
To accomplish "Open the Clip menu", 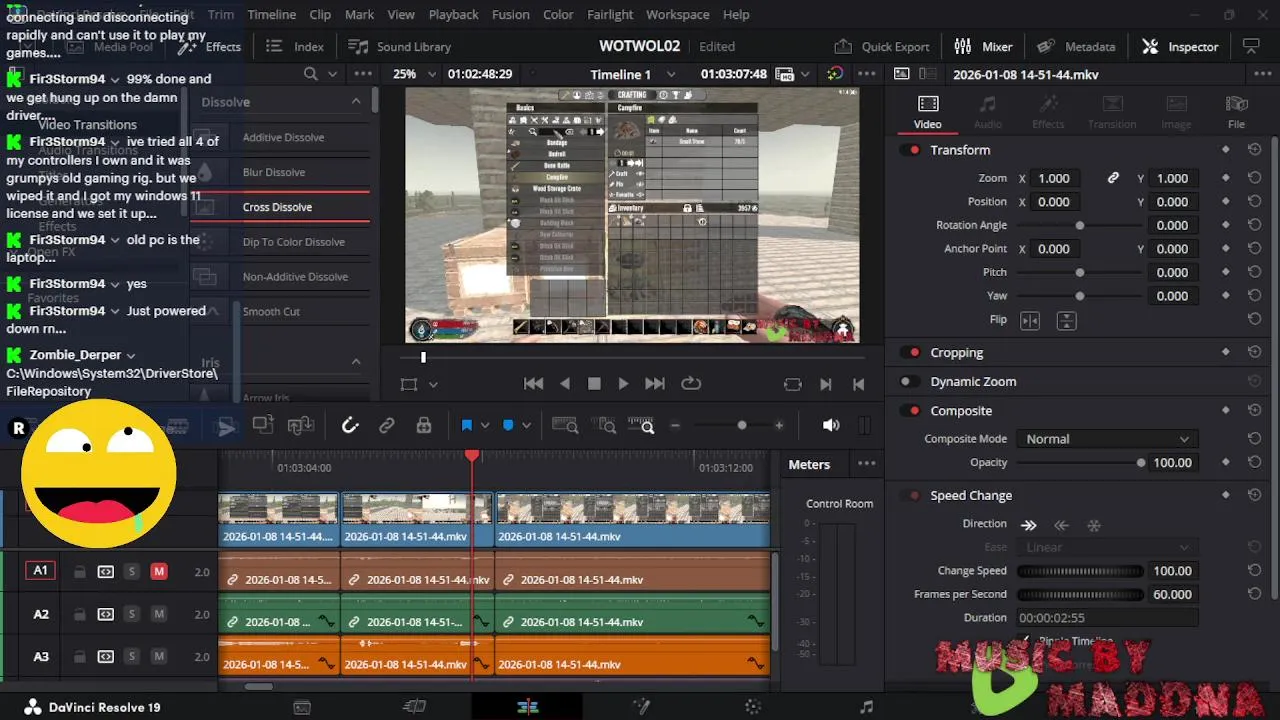I will coord(320,14).
